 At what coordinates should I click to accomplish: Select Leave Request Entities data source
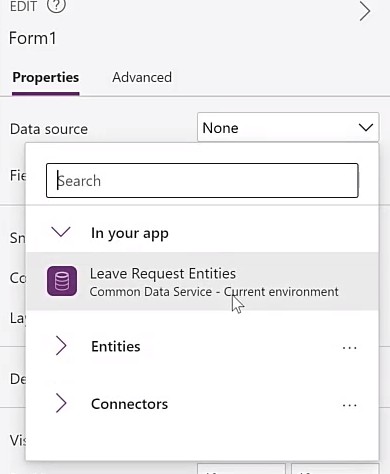click(202, 281)
